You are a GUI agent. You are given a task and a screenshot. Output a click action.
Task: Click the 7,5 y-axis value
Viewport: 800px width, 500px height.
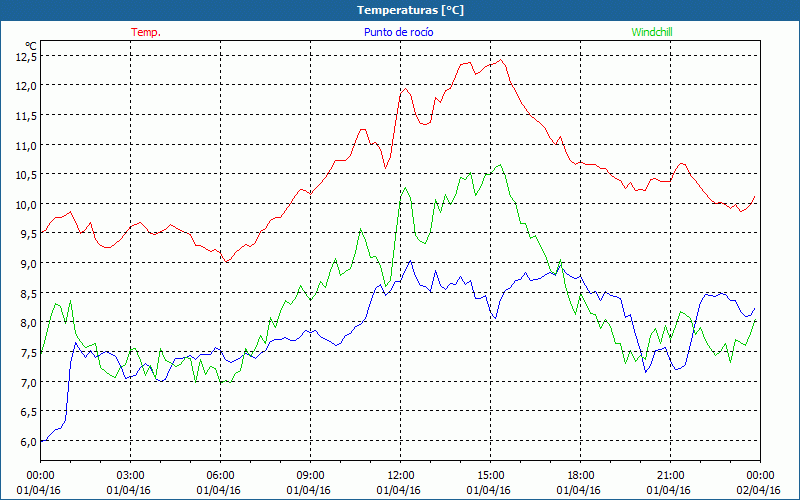pyautogui.click(x=28, y=353)
